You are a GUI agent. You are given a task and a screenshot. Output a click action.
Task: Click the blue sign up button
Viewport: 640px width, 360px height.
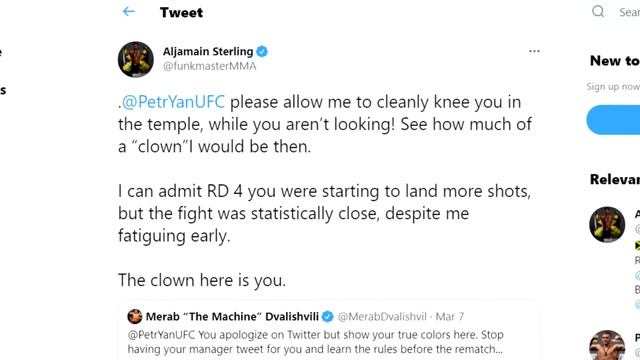point(613,120)
